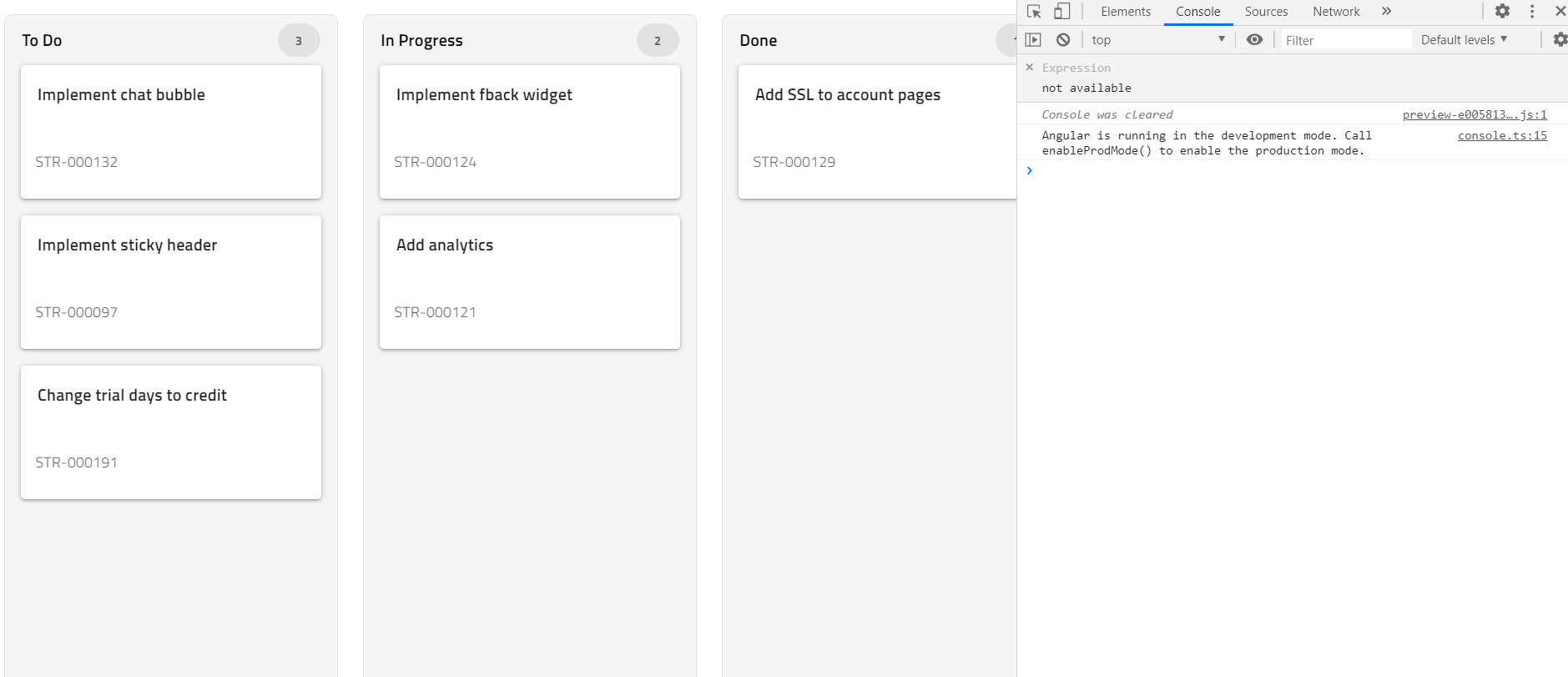
Task: Open the preview-e005813 js:1 source link
Action: tap(1475, 114)
